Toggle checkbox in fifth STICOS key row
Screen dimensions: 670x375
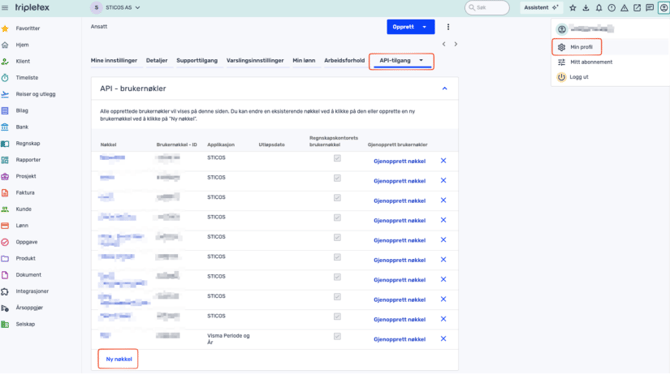coord(337,237)
